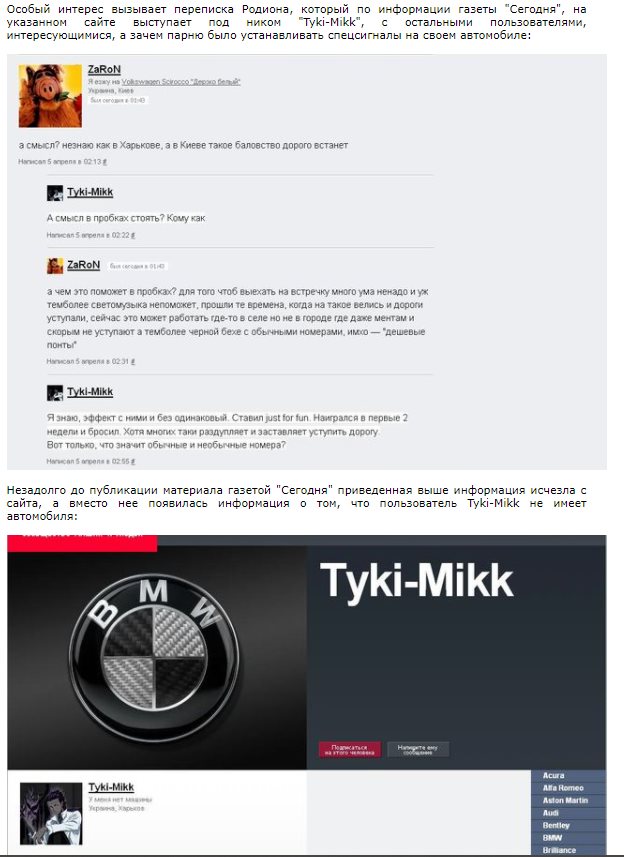Click permalink hash after 02:13 timestamp
624x857 pixels.
[x=105, y=162]
